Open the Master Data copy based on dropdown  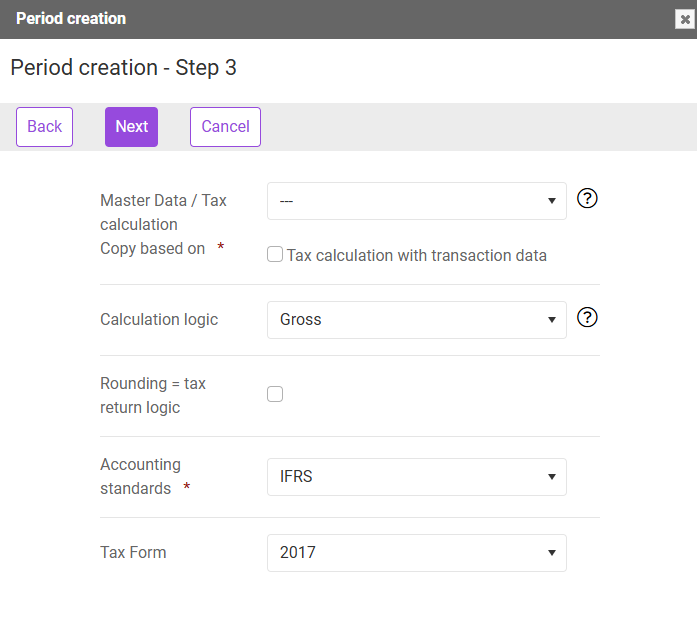(417, 201)
